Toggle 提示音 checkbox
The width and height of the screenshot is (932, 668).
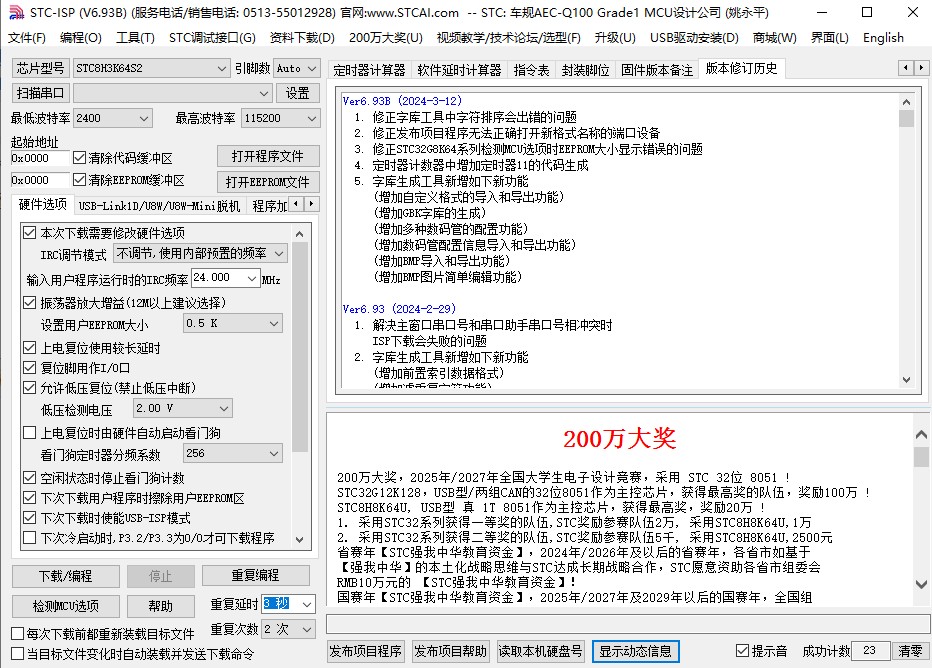tap(742, 651)
